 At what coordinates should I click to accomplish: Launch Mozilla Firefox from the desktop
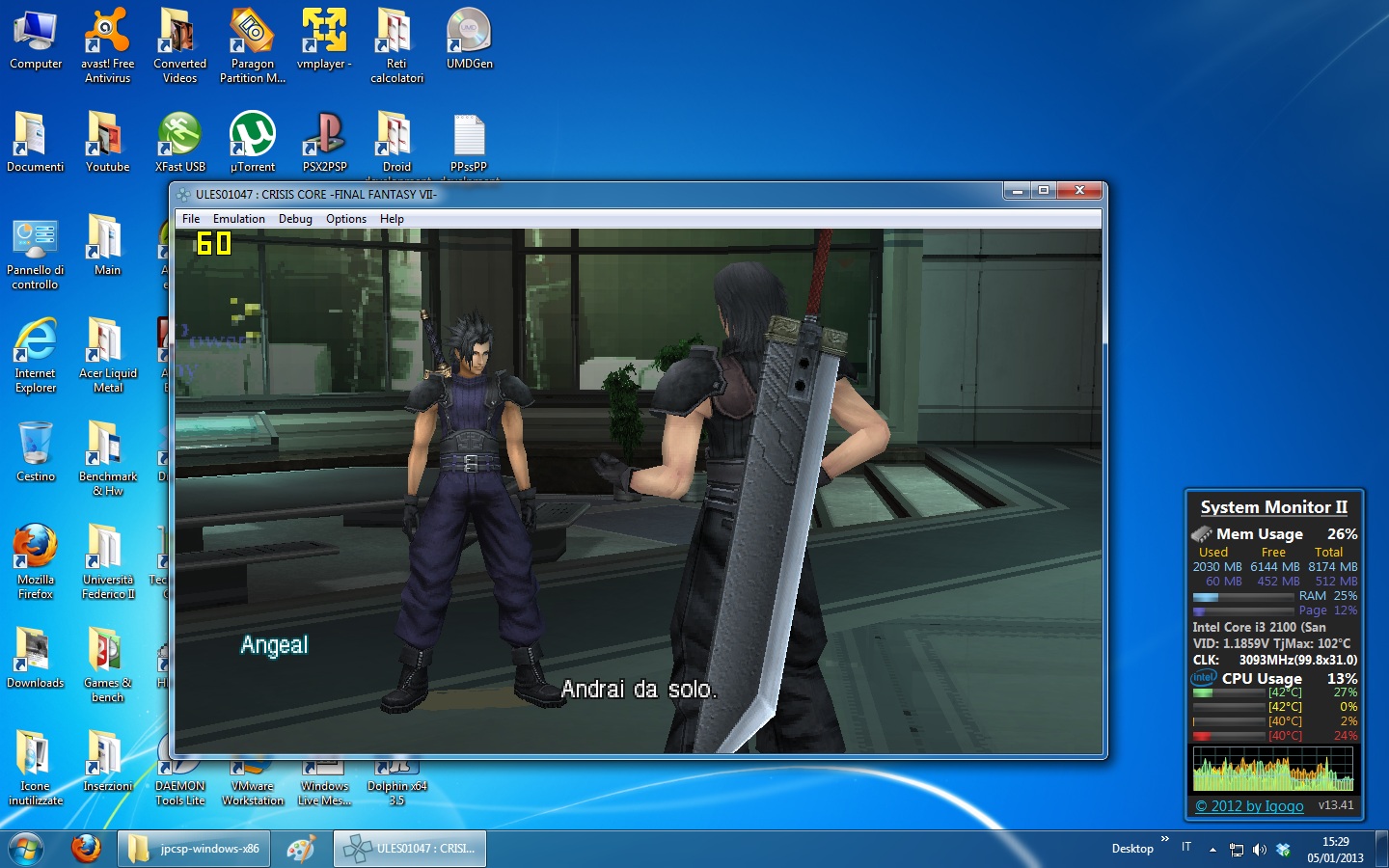[36, 548]
